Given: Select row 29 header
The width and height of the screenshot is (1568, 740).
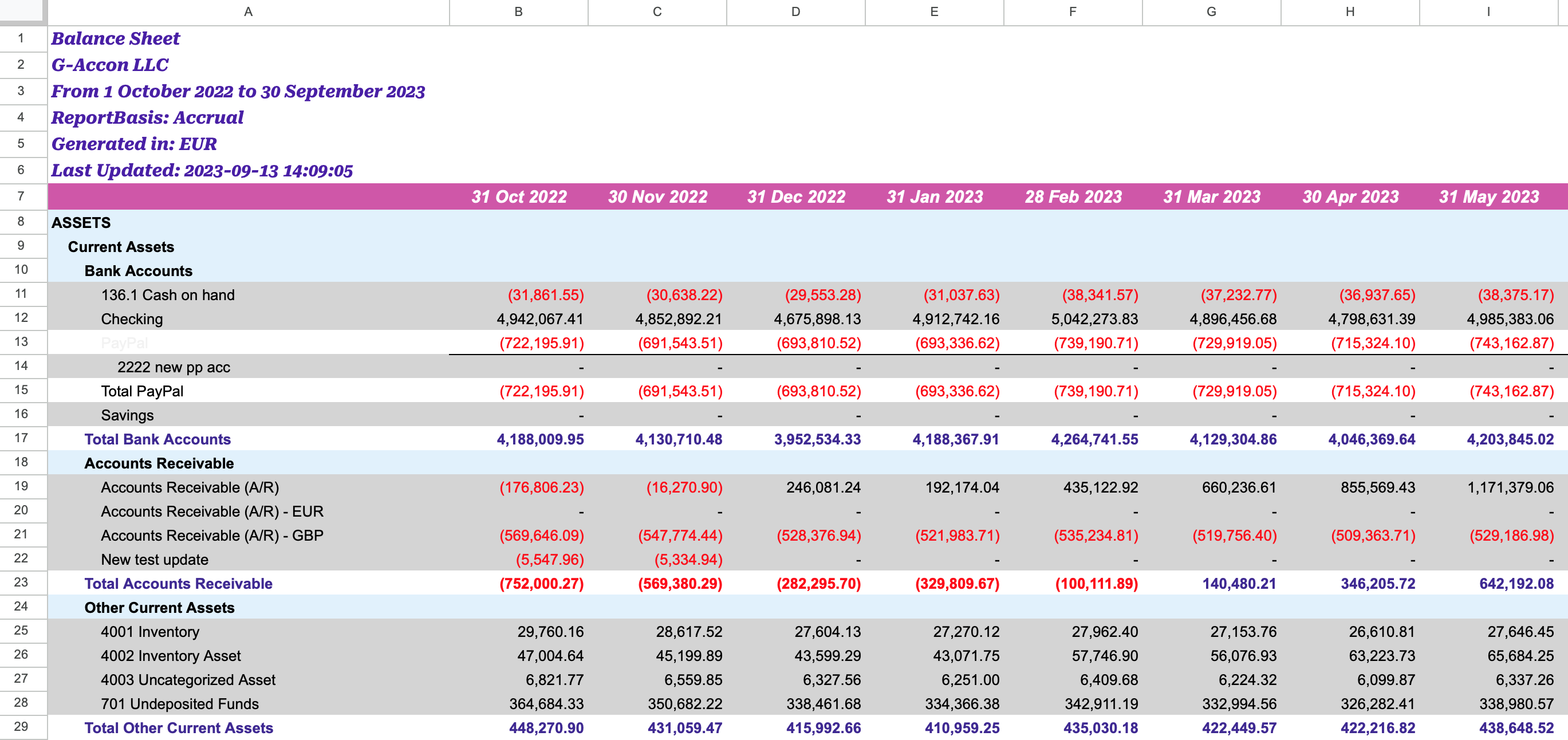Looking at the screenshot, I should click(x=23, y=727).
